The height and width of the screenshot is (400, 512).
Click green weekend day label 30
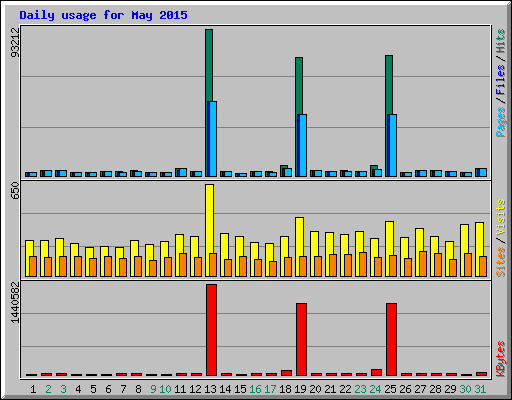pyautogui.click(x=465, y=389)
